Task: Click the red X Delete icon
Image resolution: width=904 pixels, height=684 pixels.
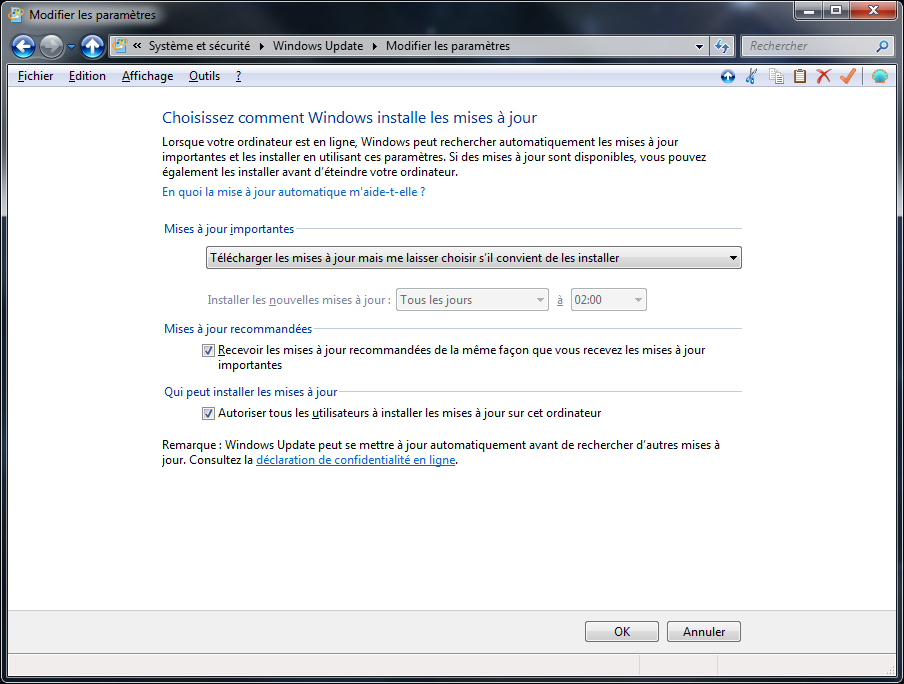Action: tap(823, 76)
